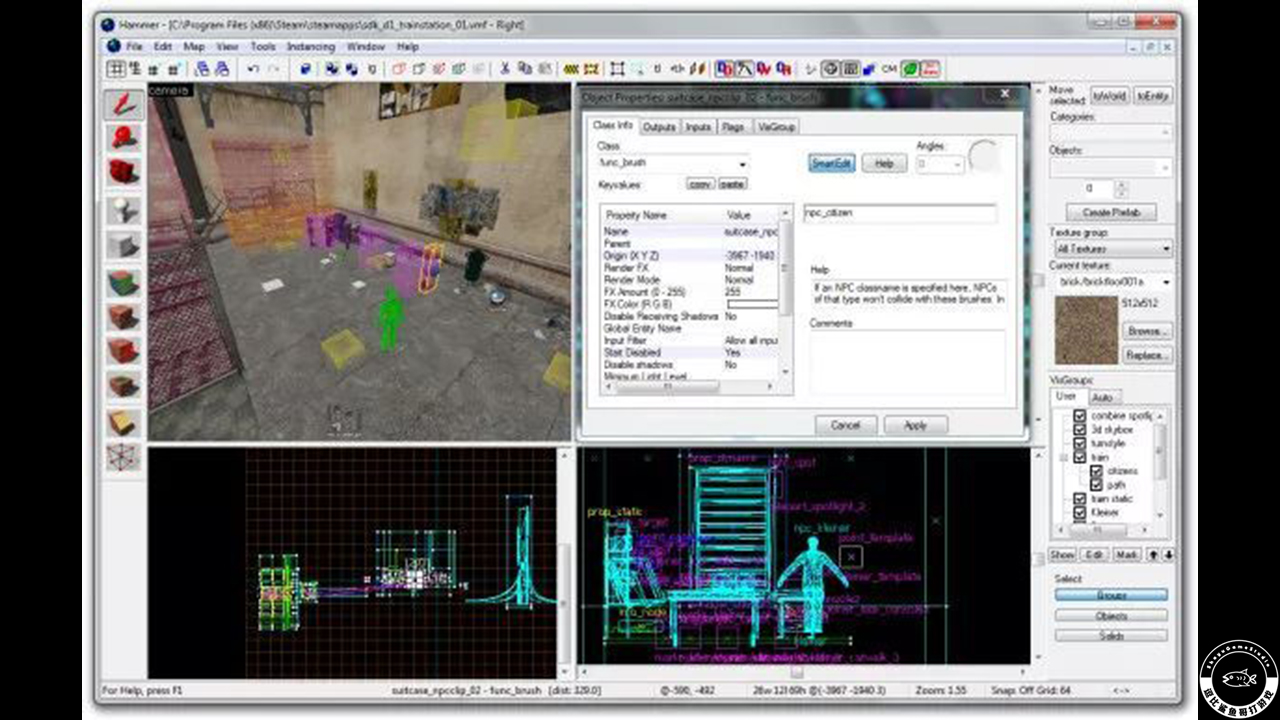Click the property list horizontal scrollbar
This screenshot has width=1280, height=720.
(x=690, y=386)
